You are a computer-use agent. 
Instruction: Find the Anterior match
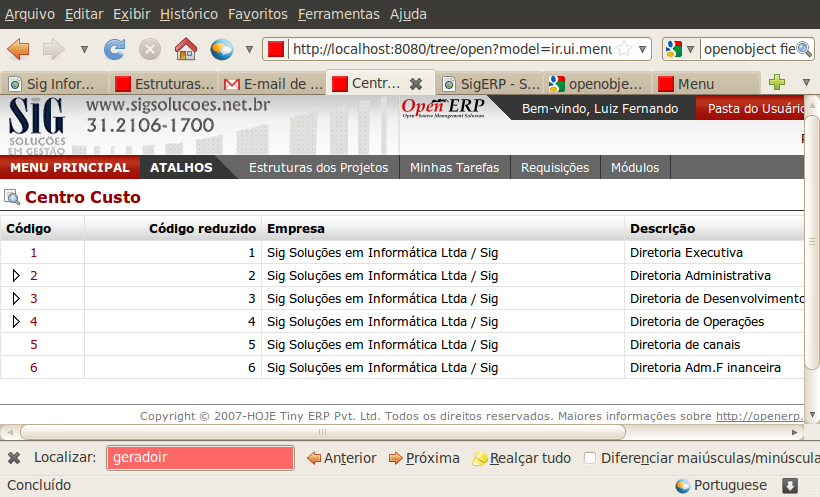[341, 458]
